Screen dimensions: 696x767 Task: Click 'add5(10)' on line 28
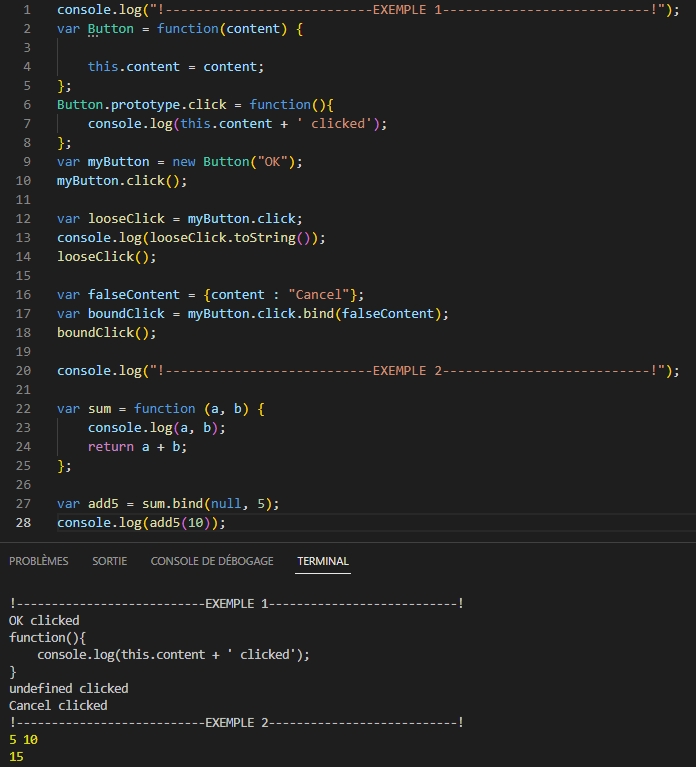coord(180,523)
